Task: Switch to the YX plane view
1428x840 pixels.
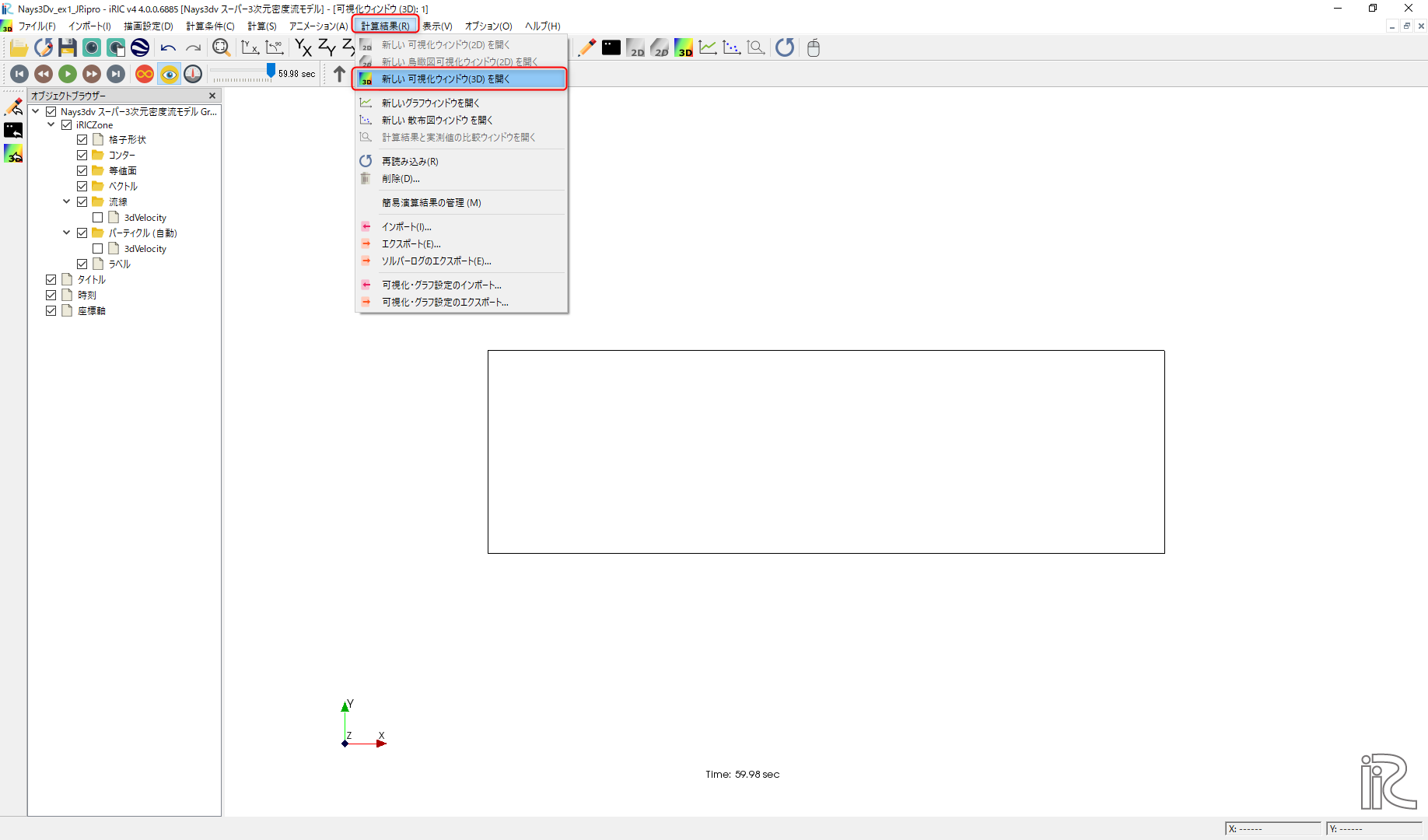Action: (x=303, y=48)
